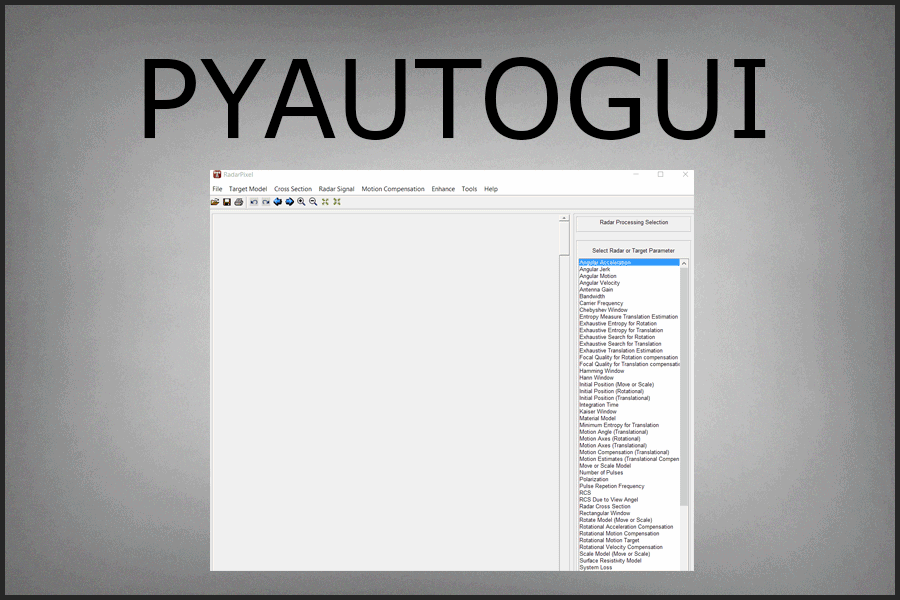
Task: Navigate forward using the blue right arrow icon
Action: (x=291, y=201)
